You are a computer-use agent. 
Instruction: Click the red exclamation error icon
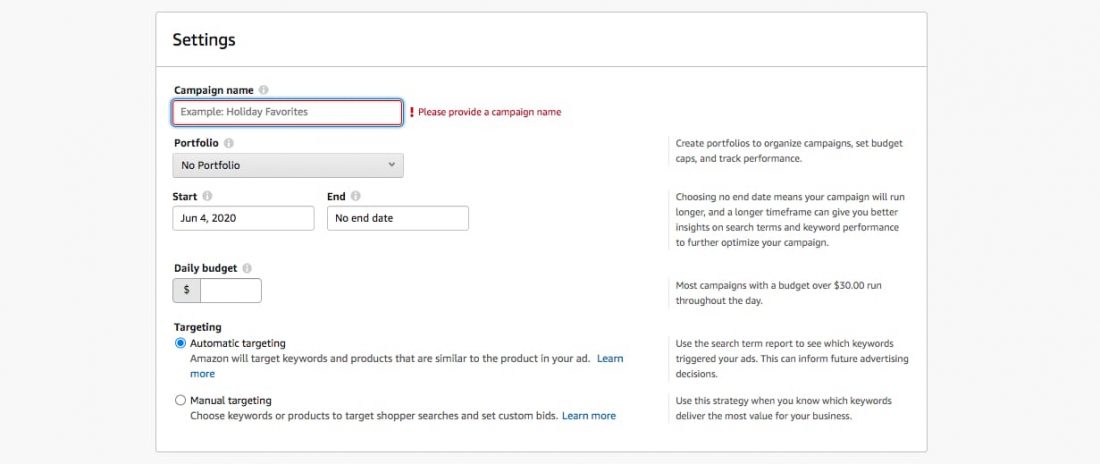(411, 112)
